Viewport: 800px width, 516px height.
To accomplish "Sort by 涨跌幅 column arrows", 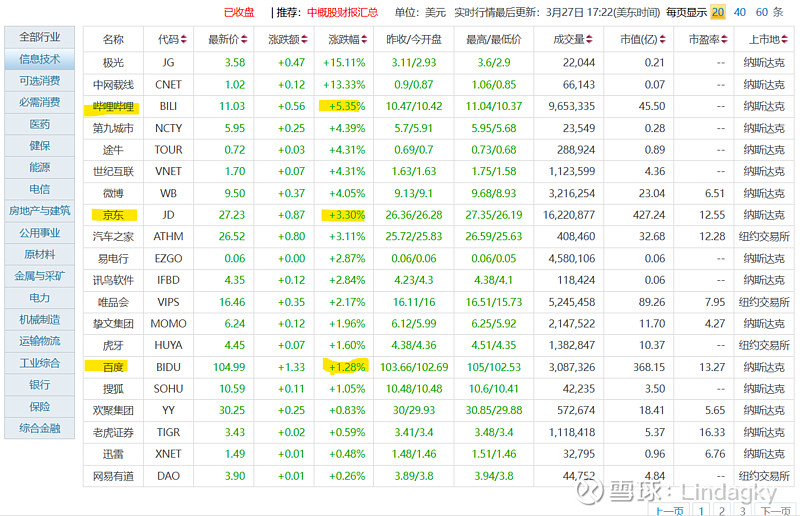I will click(x=364, y=39).
